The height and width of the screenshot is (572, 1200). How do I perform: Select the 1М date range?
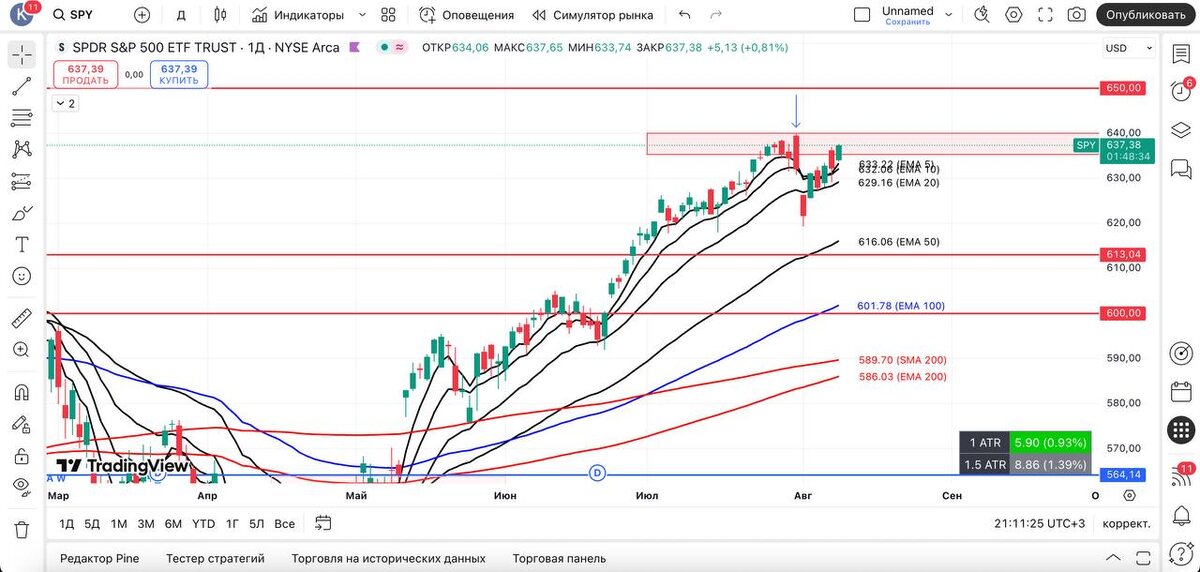pyautogui.click(x=119, y=523)
